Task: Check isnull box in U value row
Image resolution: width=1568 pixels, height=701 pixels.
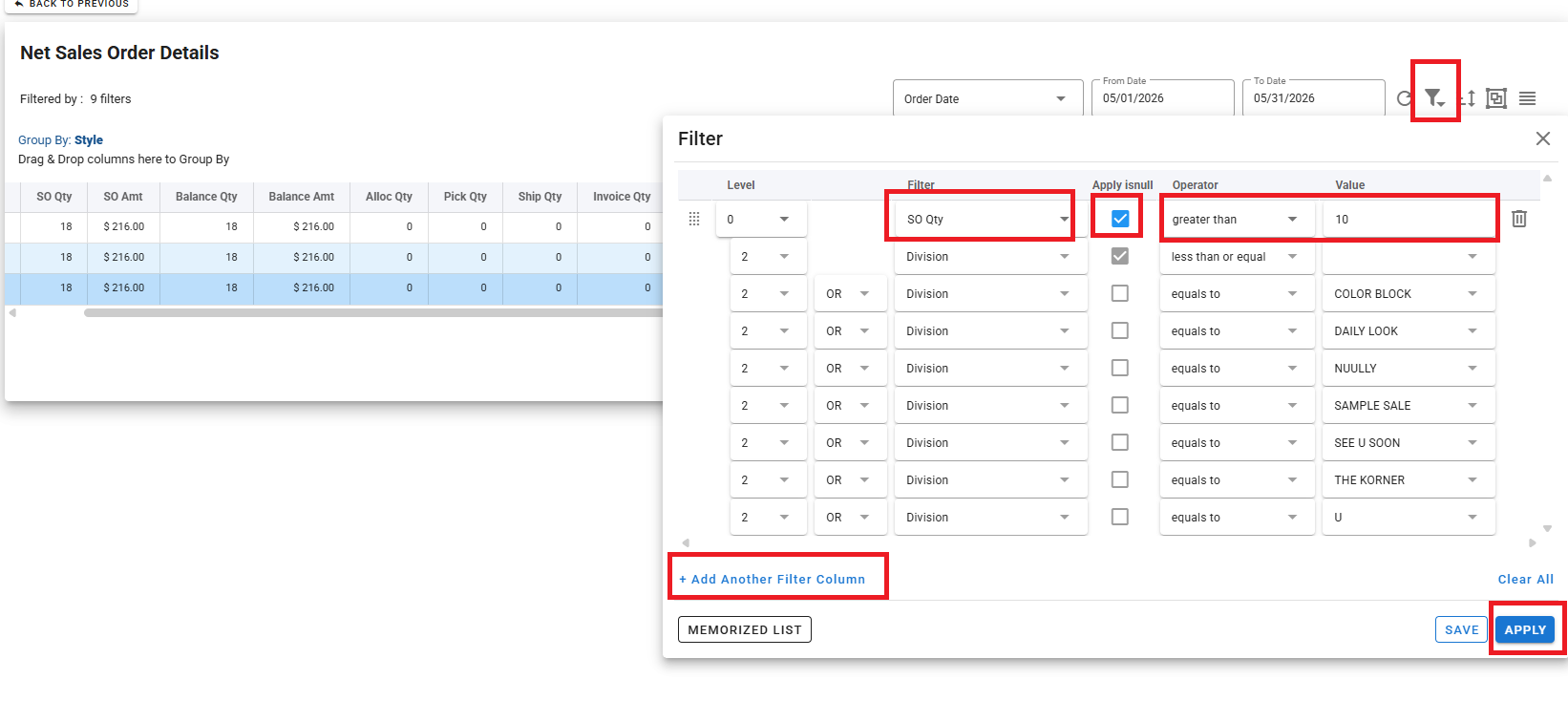Action: coord(1120,517)
